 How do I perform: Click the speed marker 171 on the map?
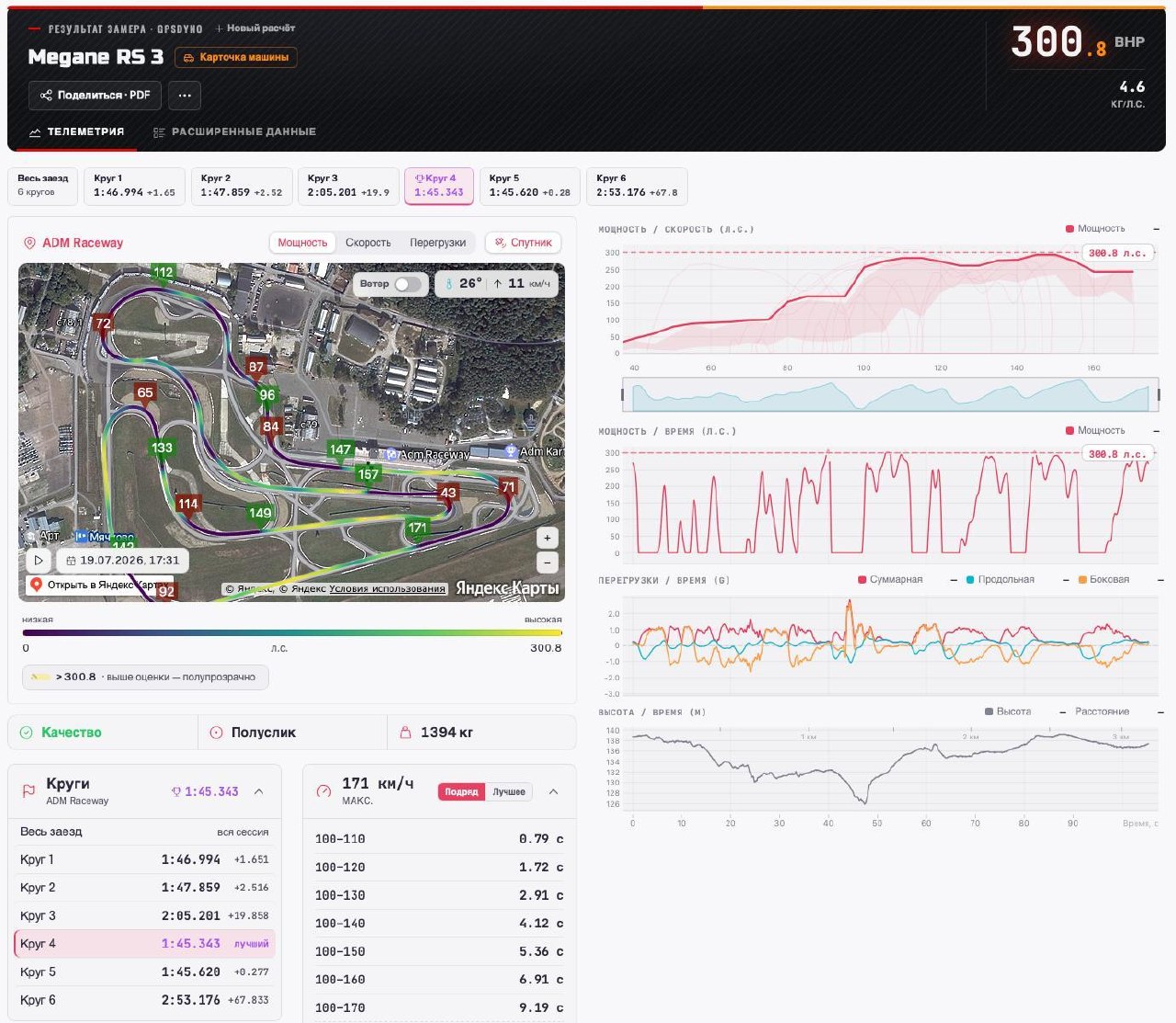tap(418, 529)
